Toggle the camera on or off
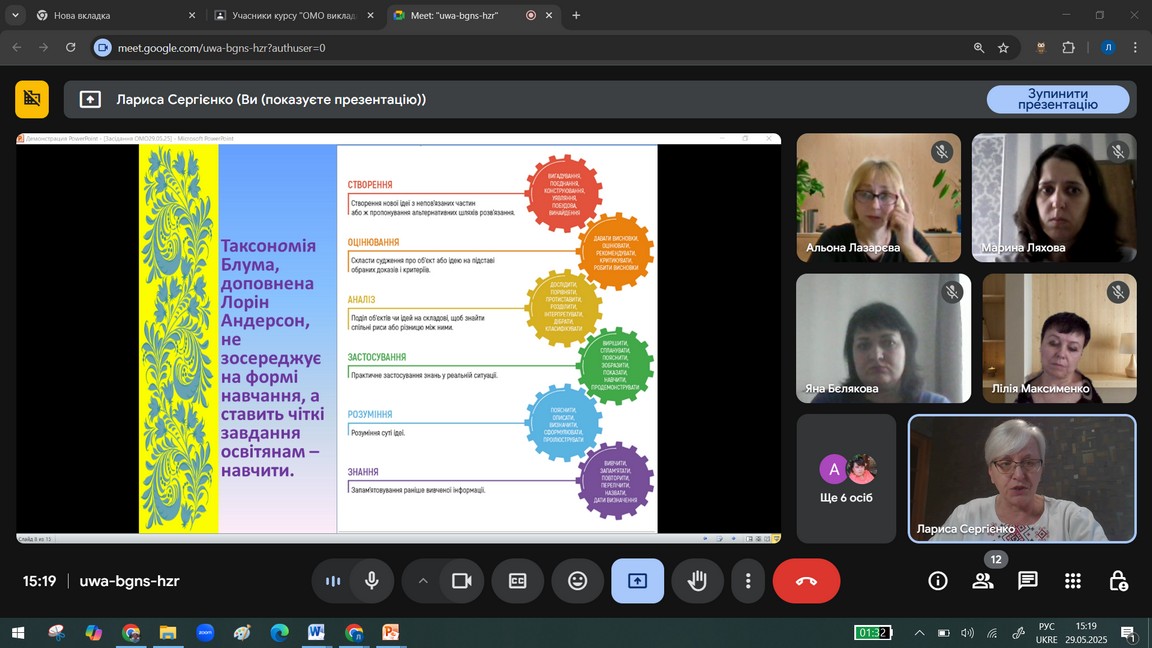This screenshot has height=648, width=1152. coord(461,581)
